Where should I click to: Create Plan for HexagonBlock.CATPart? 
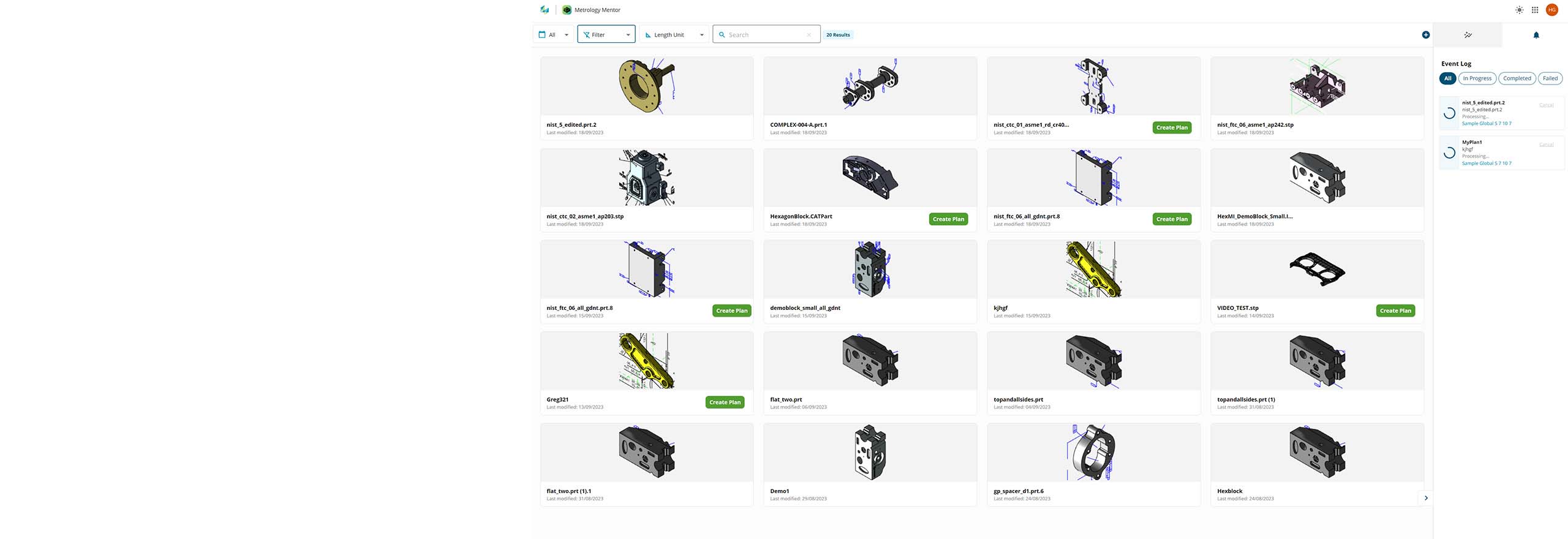(948, 219)
